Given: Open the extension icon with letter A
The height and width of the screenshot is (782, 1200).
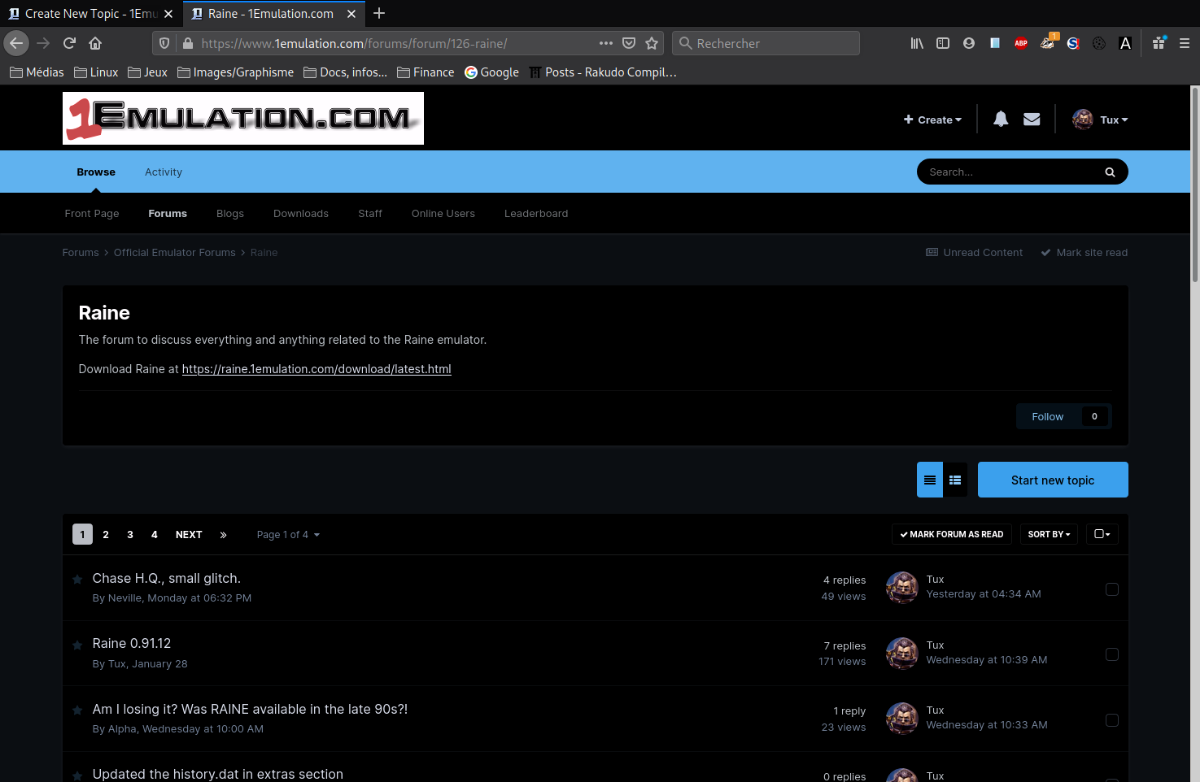Looking at the screenshot, I should (1125, 43).
